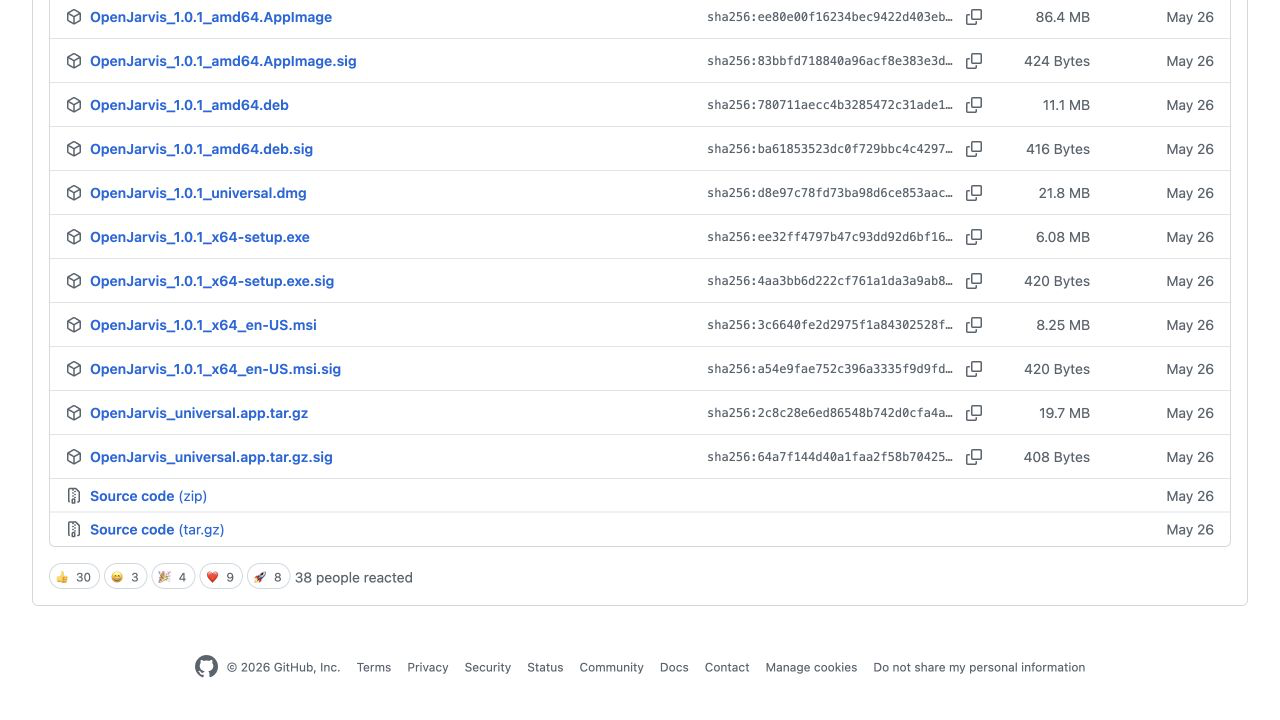Download OpenJarvis_1.0.1_x64_en-US.msi installer
The height and width of the screenshot is (720, 1280).
point(203,325)
